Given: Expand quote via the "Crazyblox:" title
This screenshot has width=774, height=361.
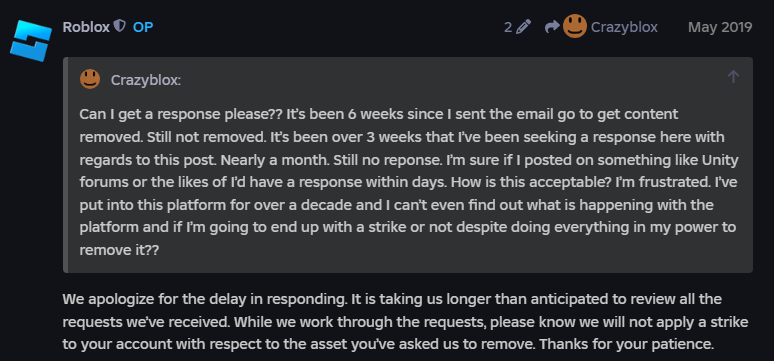Looking at the screenshot, I should [146, 80].
